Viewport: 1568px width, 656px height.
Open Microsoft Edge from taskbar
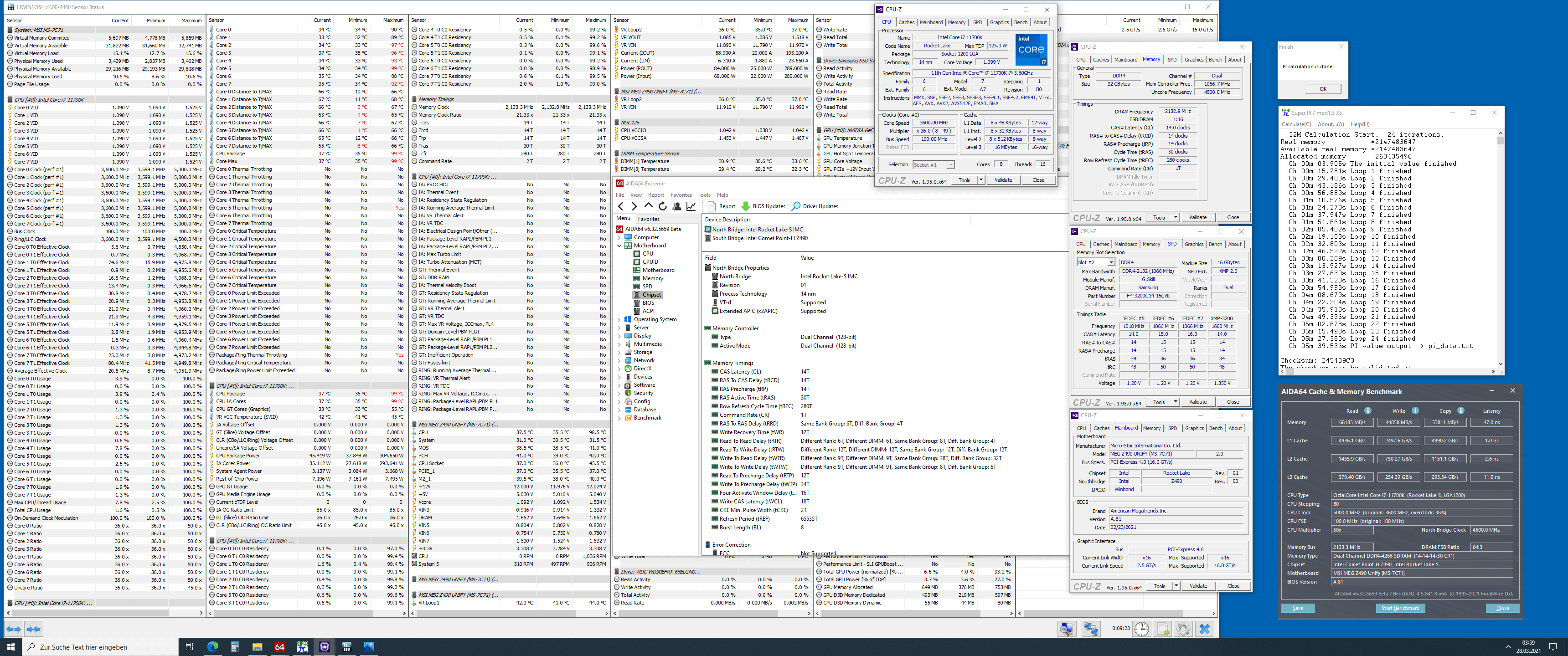[212, 646]
